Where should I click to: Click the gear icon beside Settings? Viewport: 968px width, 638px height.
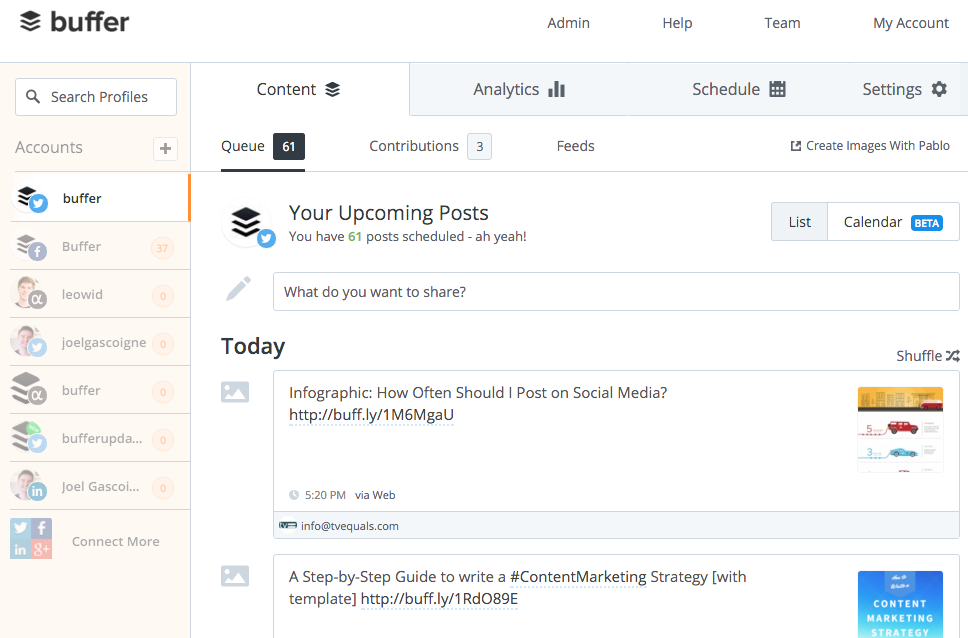[x=939, y=89]
